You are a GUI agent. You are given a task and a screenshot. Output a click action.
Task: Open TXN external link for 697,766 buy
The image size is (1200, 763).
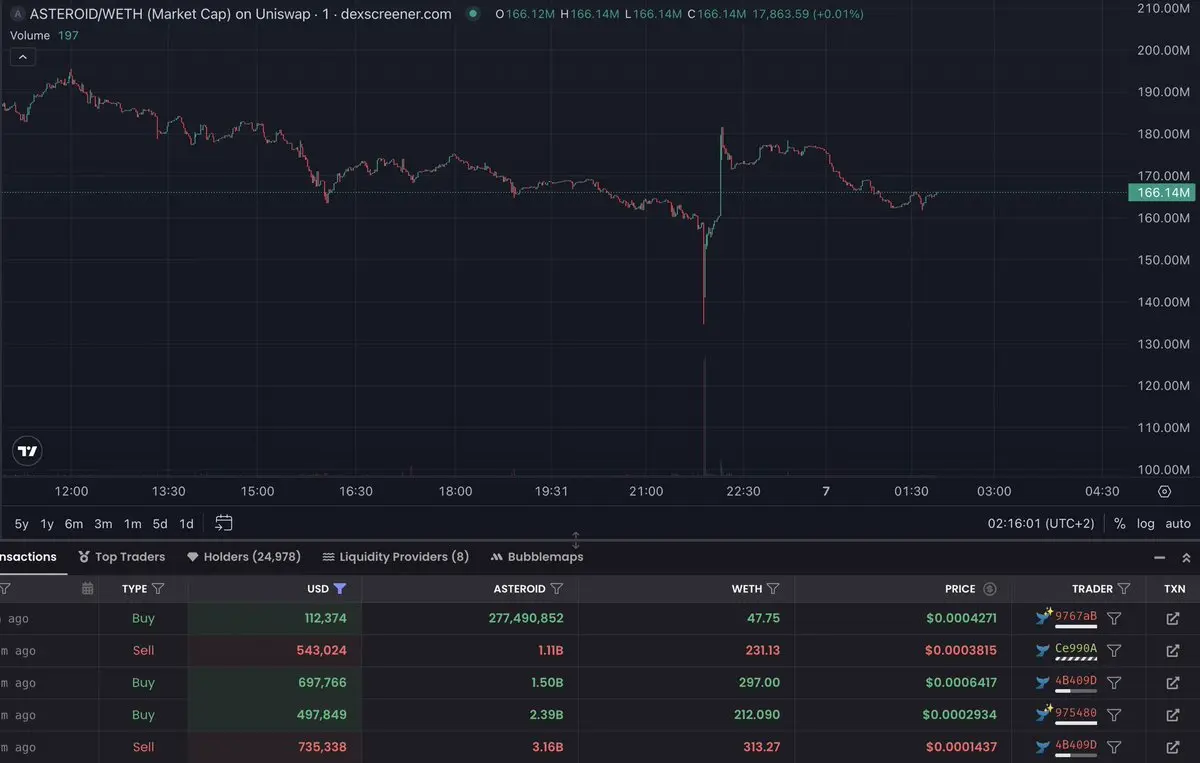(x=1173, y=683)
